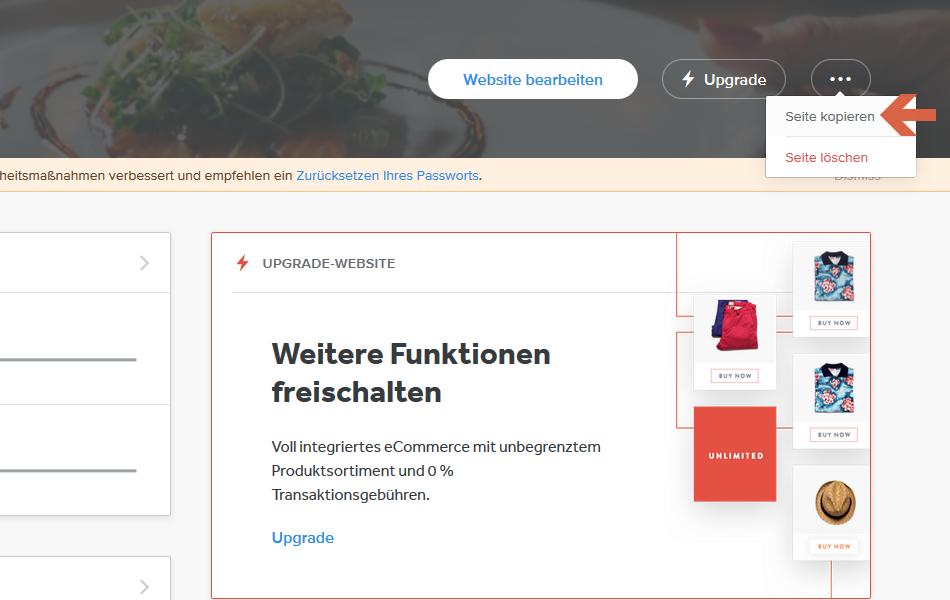Click the red UNLIMITED tile
The width and height of the screenshot is (950, 600).
(x=735, y=454)
